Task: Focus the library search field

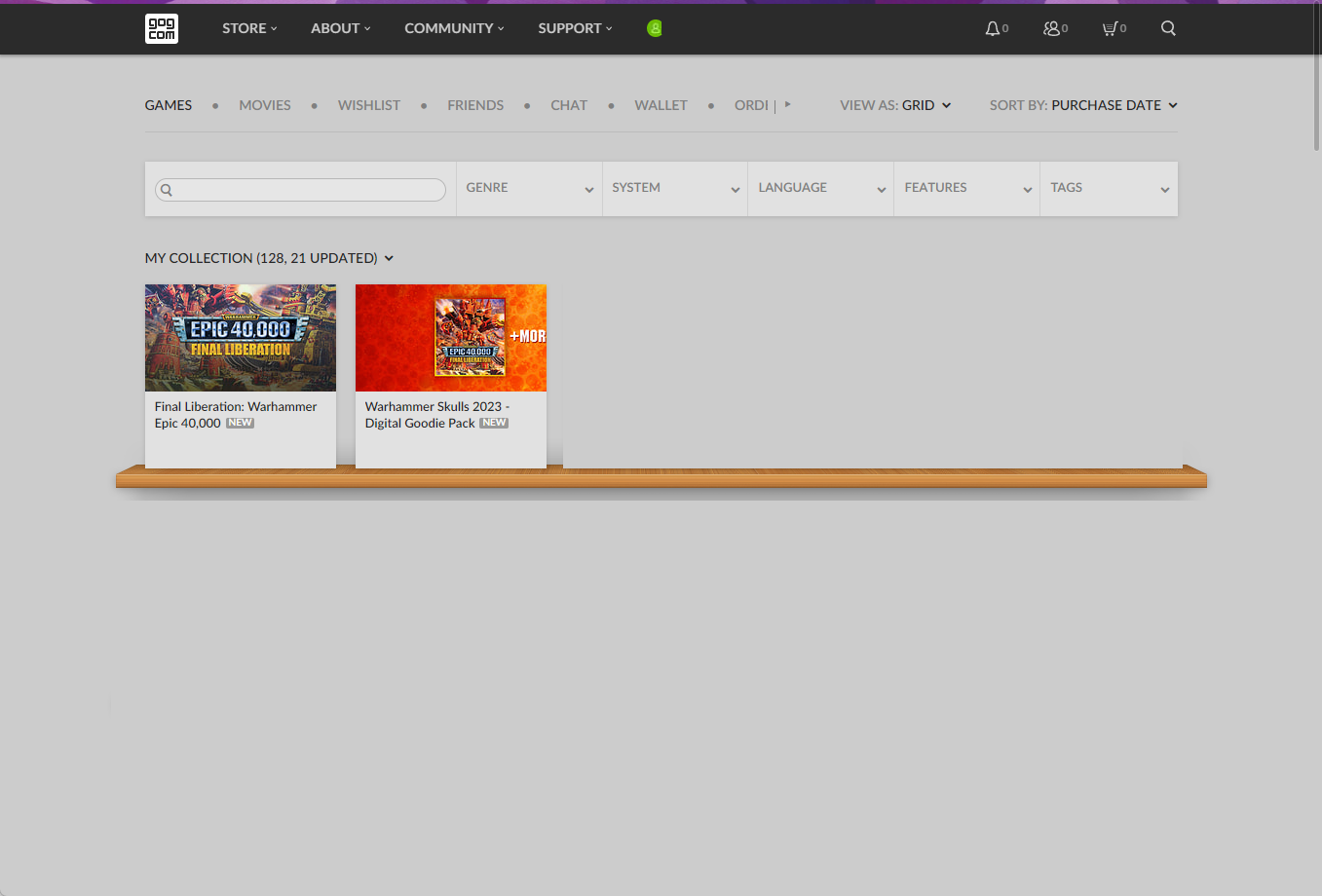Action: [300, 190]
